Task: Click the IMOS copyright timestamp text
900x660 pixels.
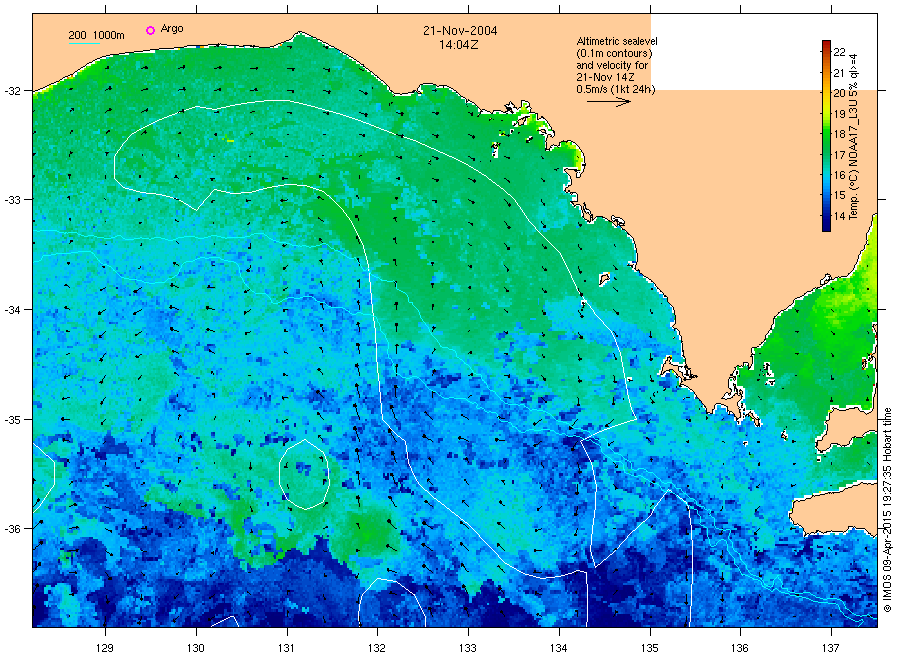Action: point(887,510)
